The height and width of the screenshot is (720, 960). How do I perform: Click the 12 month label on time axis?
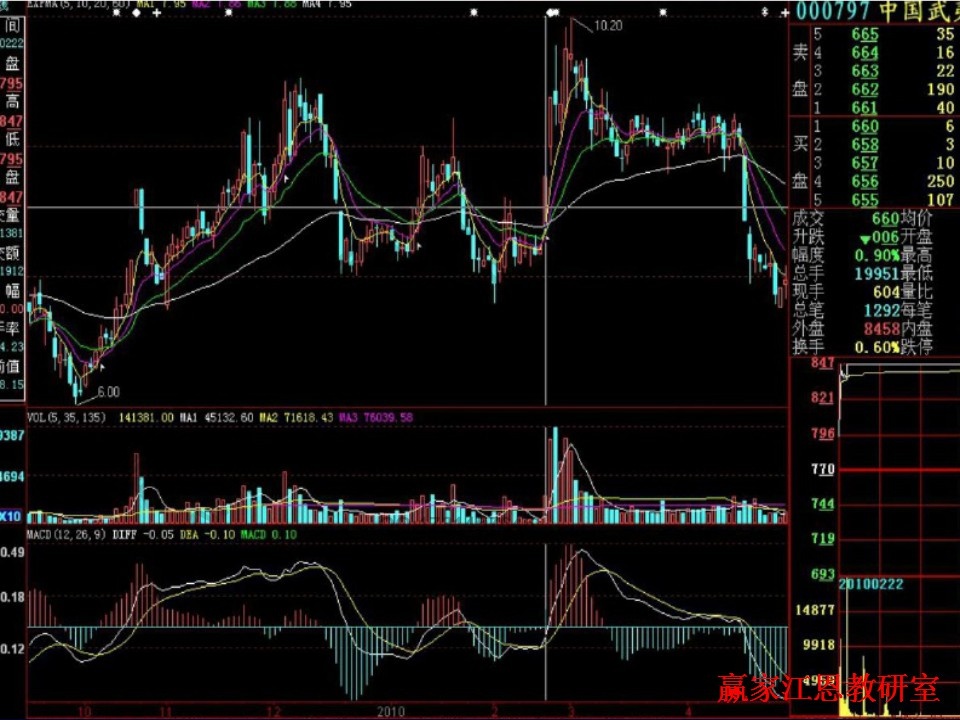(272, 711)
